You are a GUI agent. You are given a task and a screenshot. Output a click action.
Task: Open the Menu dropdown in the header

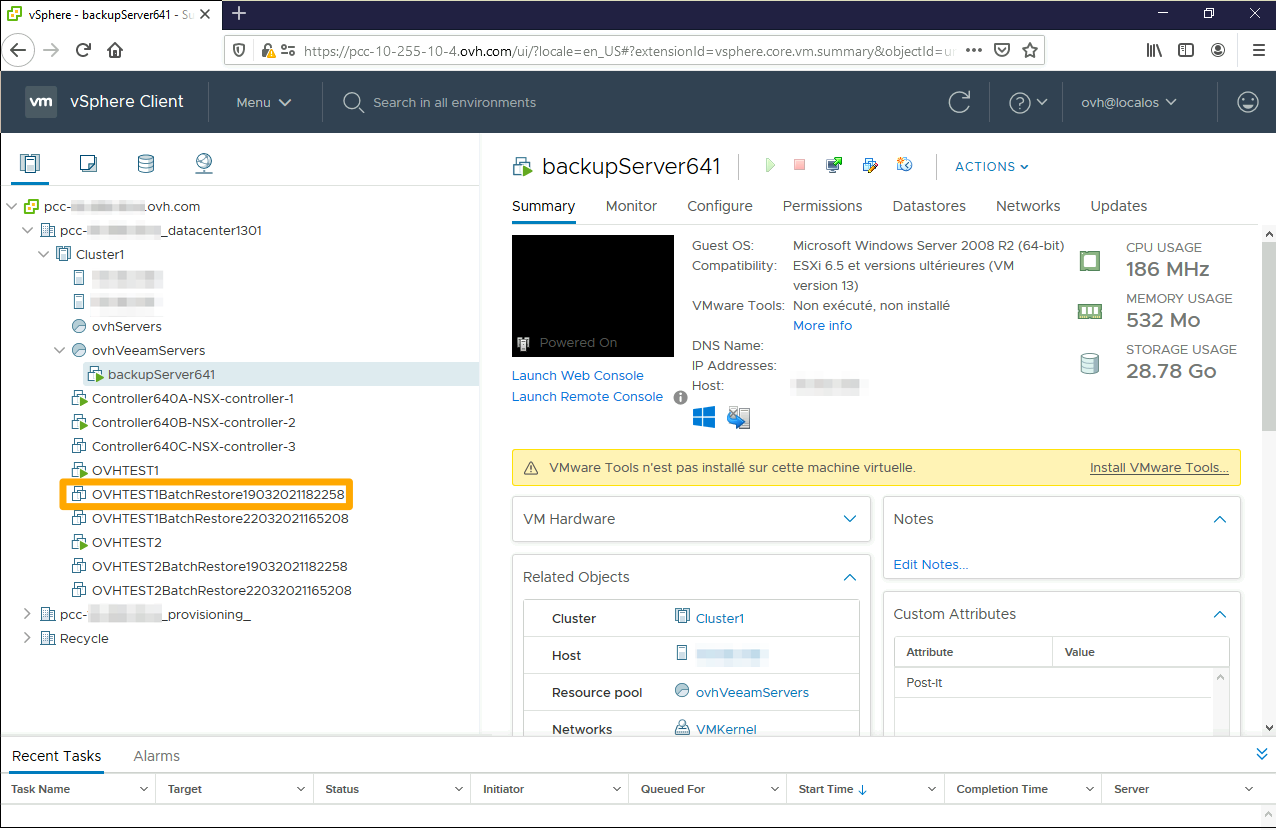(x=263, y=101)
